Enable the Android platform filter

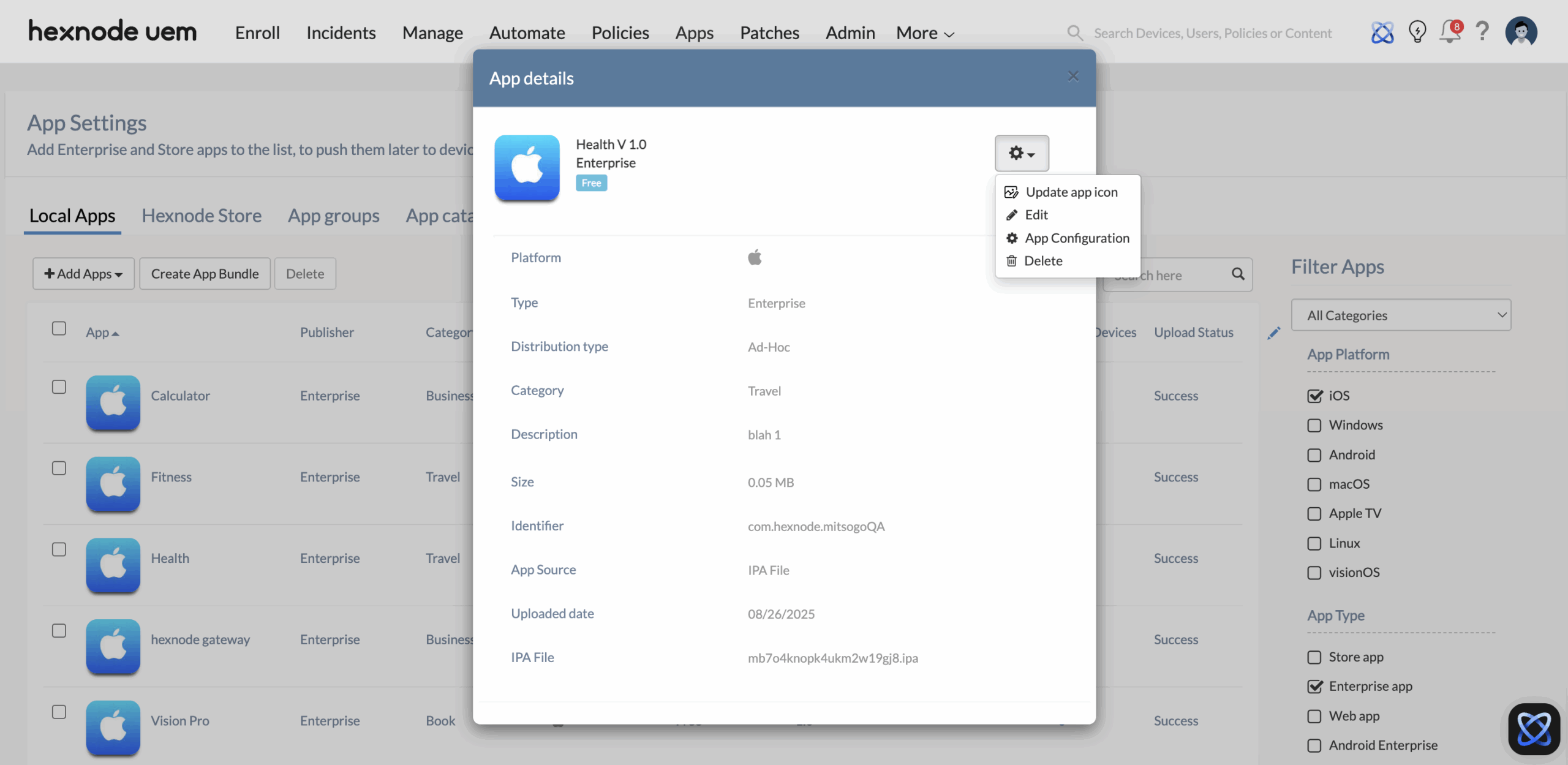pyautogui.click(x=1314, y=455)
